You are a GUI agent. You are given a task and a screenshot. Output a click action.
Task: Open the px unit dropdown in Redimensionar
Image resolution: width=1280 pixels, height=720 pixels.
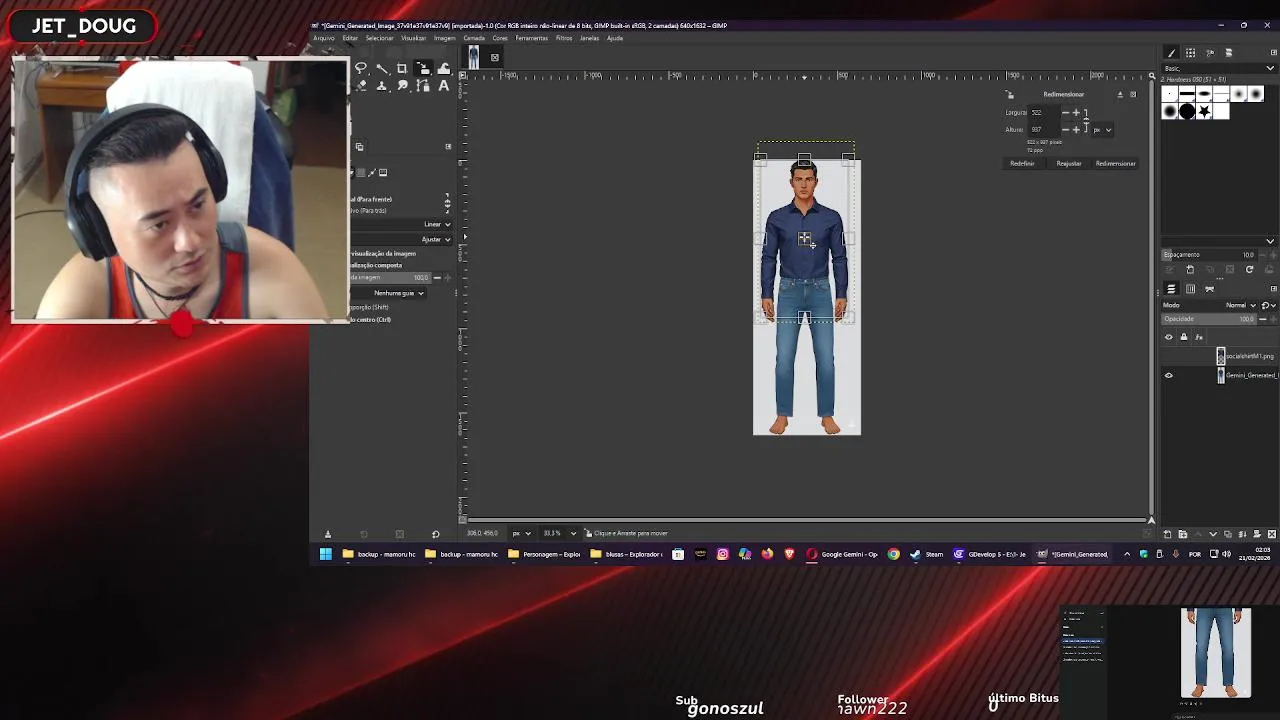point(1102,130)
